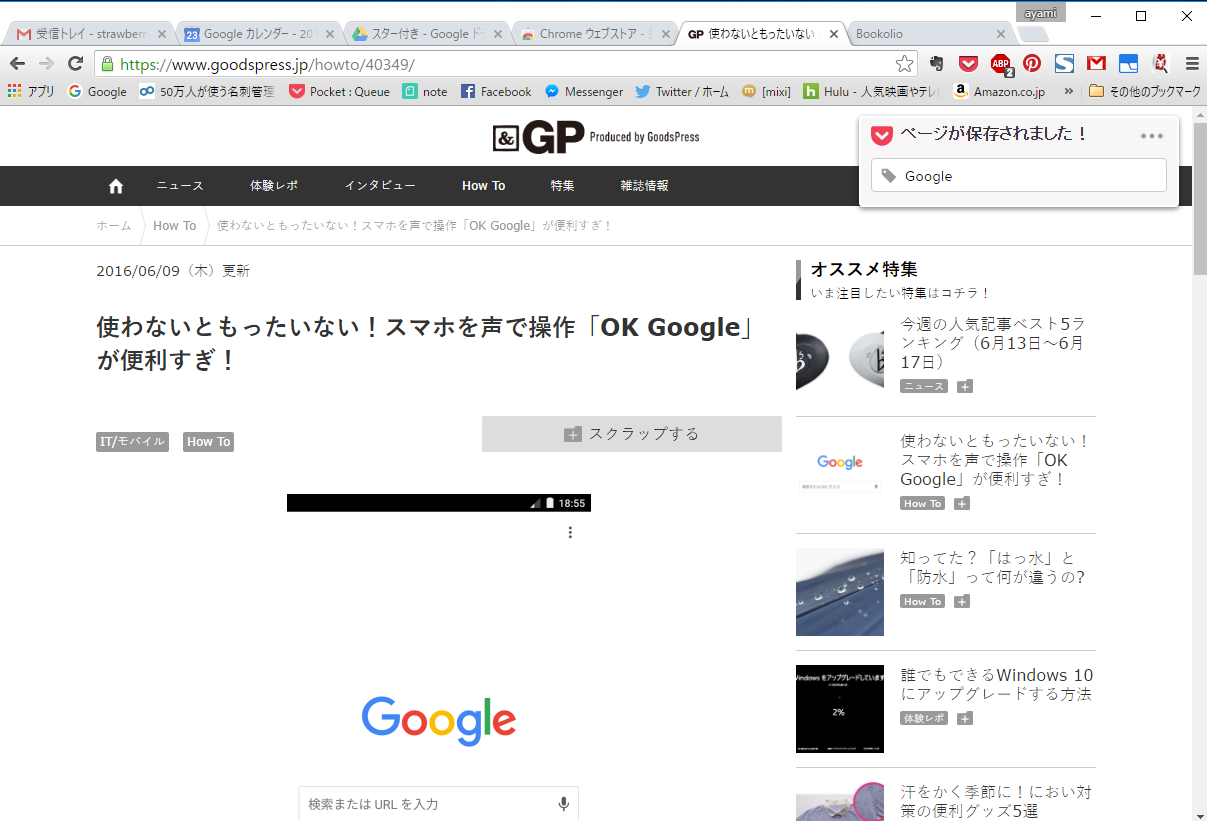Click the Pocket extension icon in toolbar
The width and height of the screenshot is (1207, 821).
point(968,64)
